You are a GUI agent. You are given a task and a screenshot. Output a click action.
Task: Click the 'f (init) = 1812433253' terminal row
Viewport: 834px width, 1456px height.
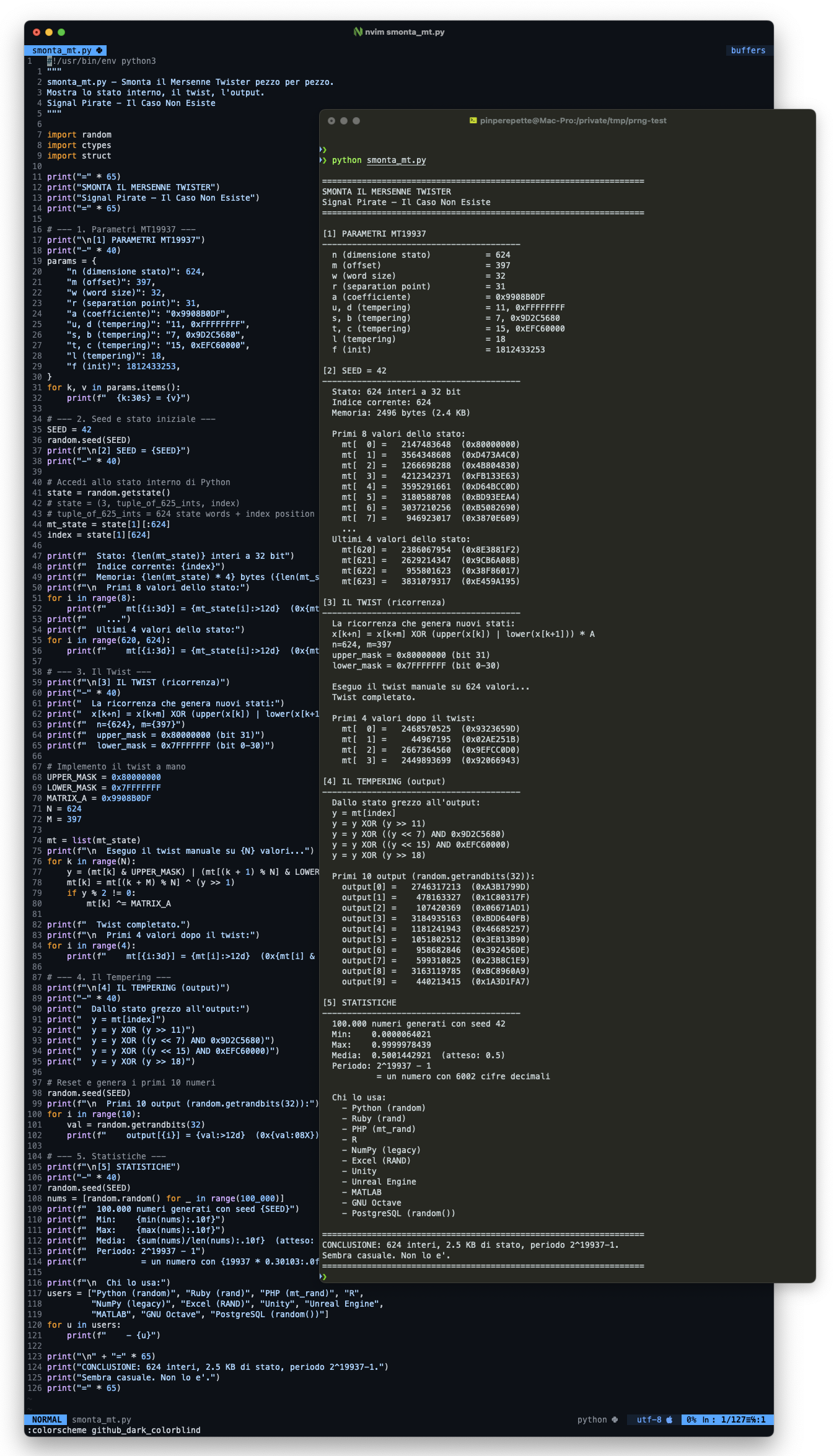point(439,349)
